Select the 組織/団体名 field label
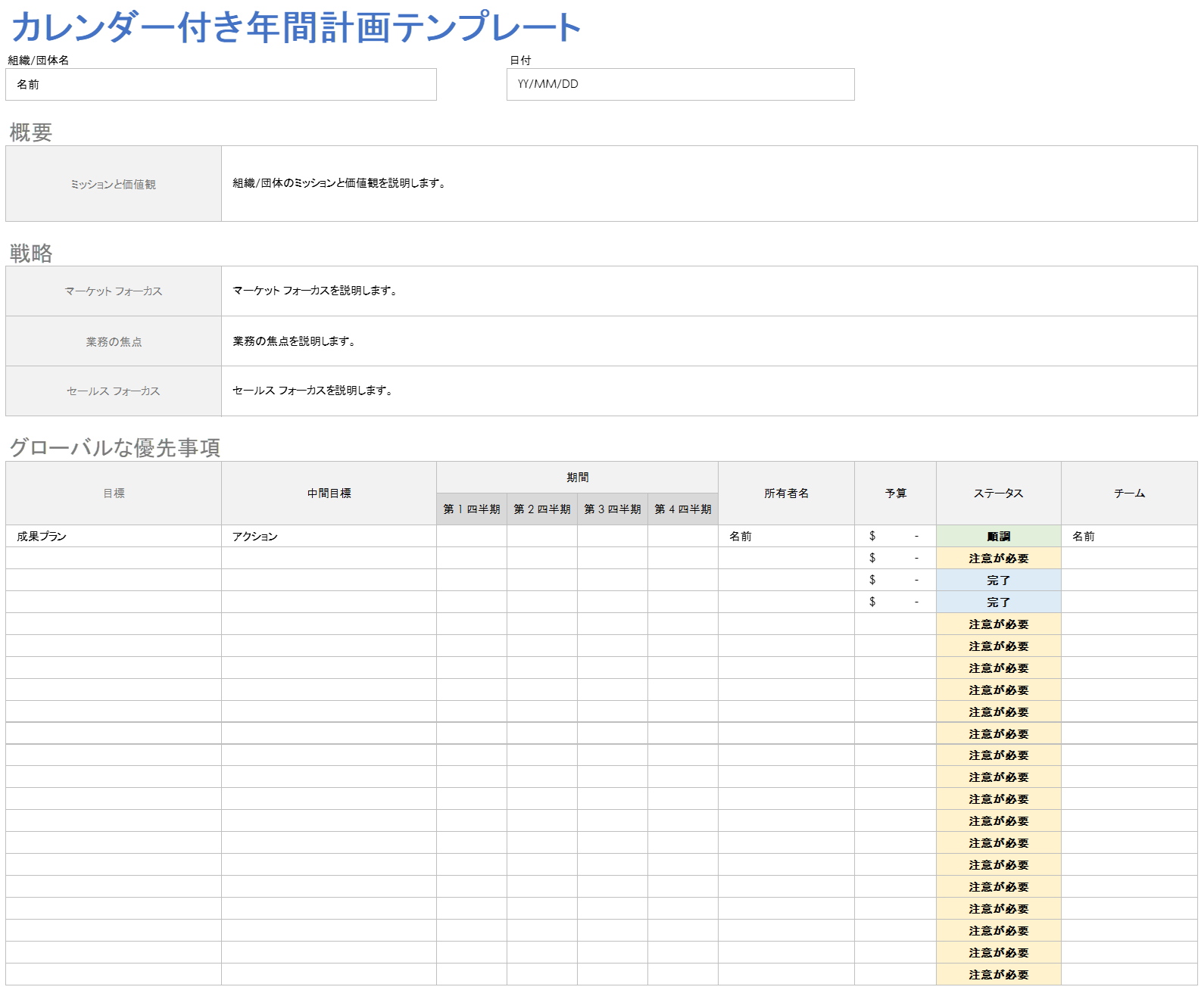1204x990 pixels. [x=39, y=61]
